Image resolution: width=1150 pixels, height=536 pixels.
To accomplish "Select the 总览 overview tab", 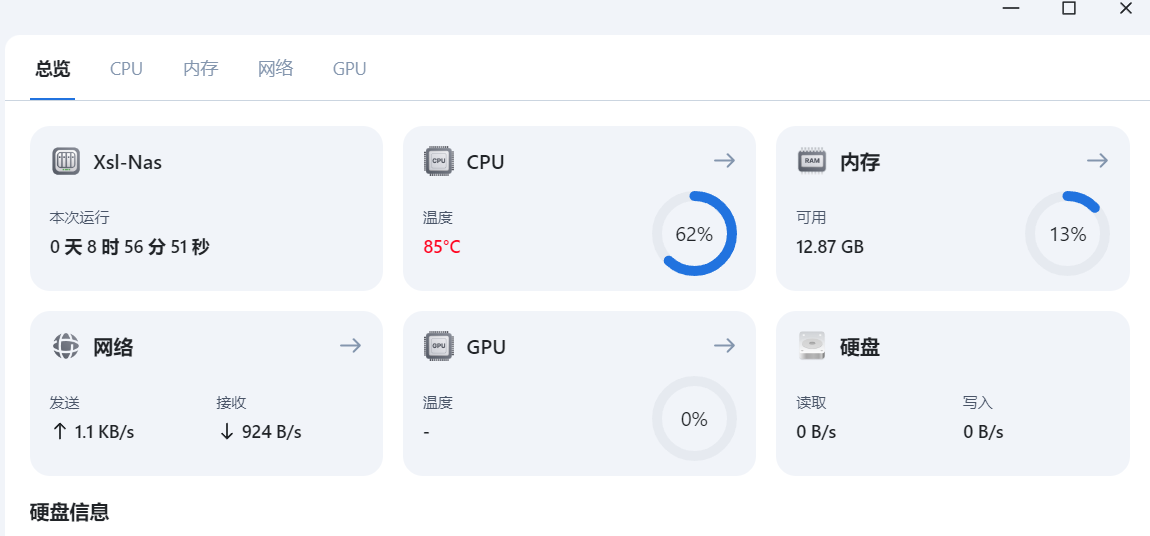I will pos(53,69).
